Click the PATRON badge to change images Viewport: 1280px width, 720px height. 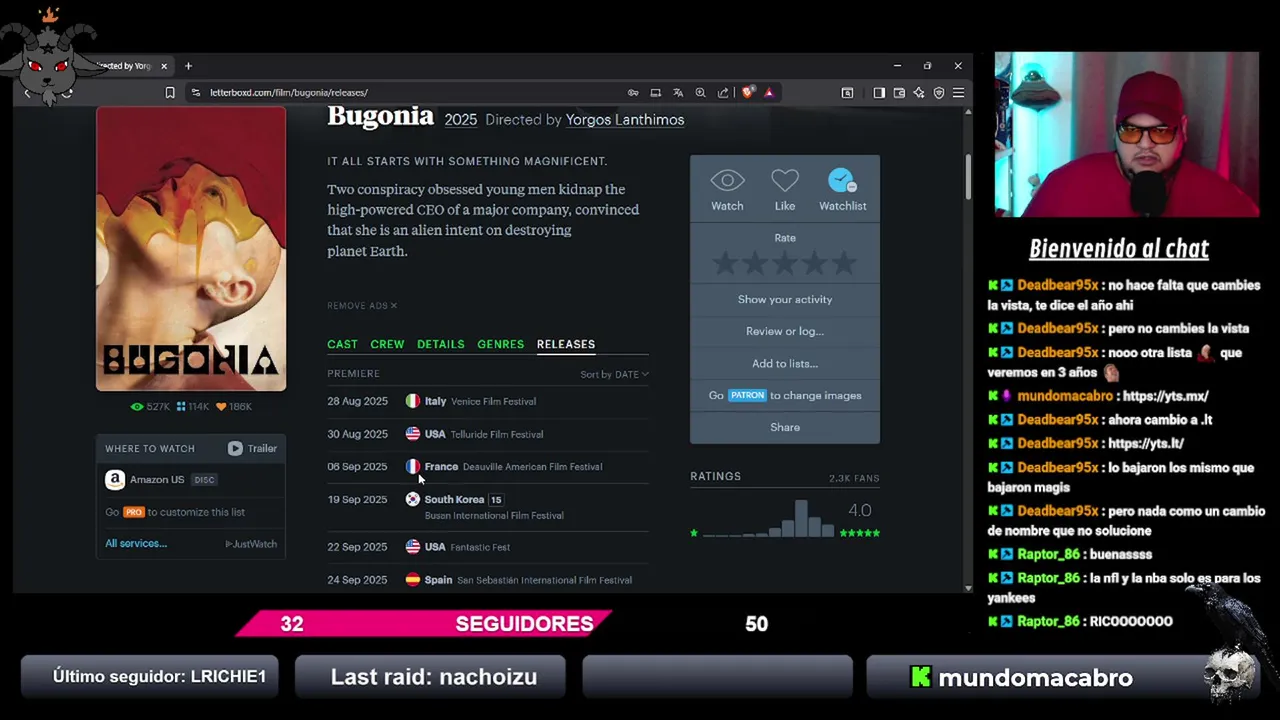[x=747, y=395]
